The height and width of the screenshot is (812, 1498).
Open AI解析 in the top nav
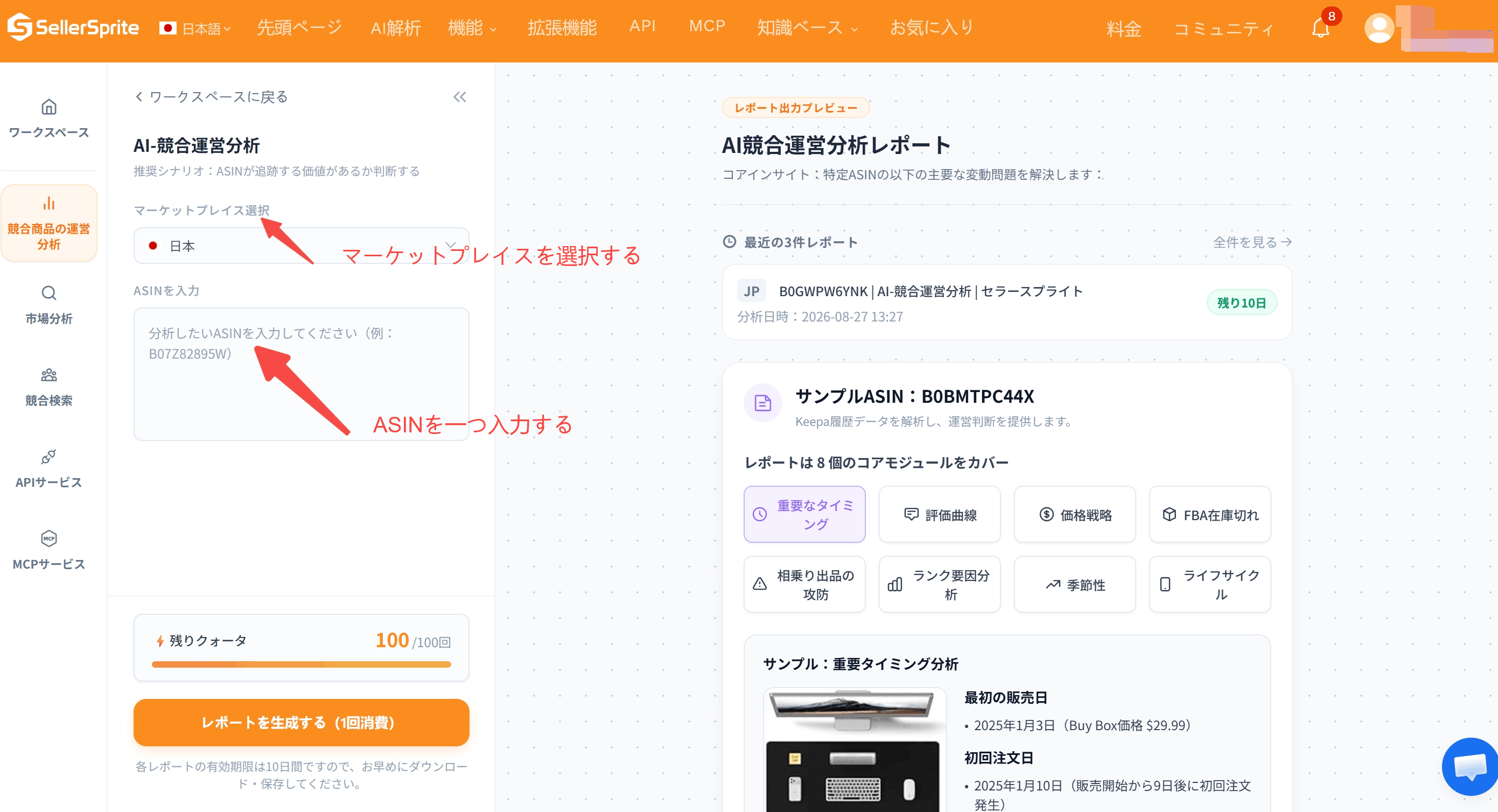[395, 27]
